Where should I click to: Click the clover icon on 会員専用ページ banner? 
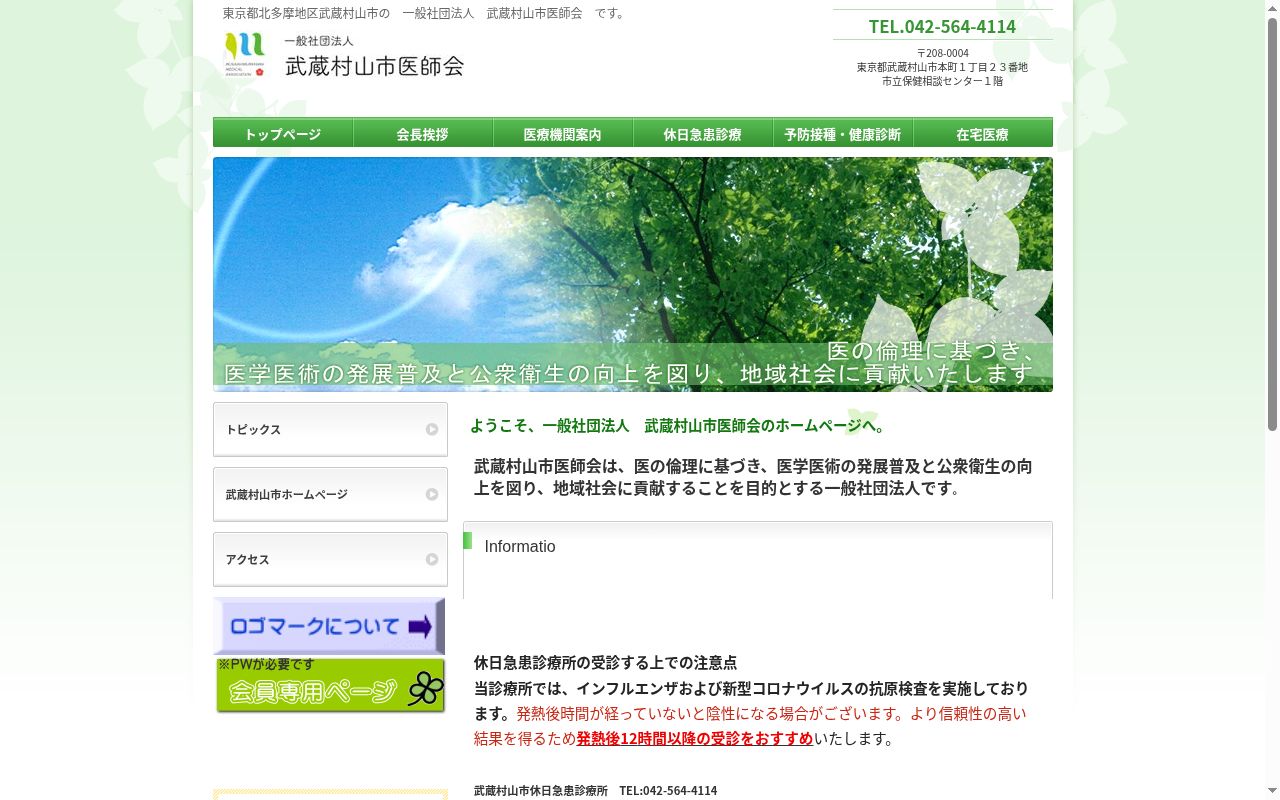tap(425, 688)
